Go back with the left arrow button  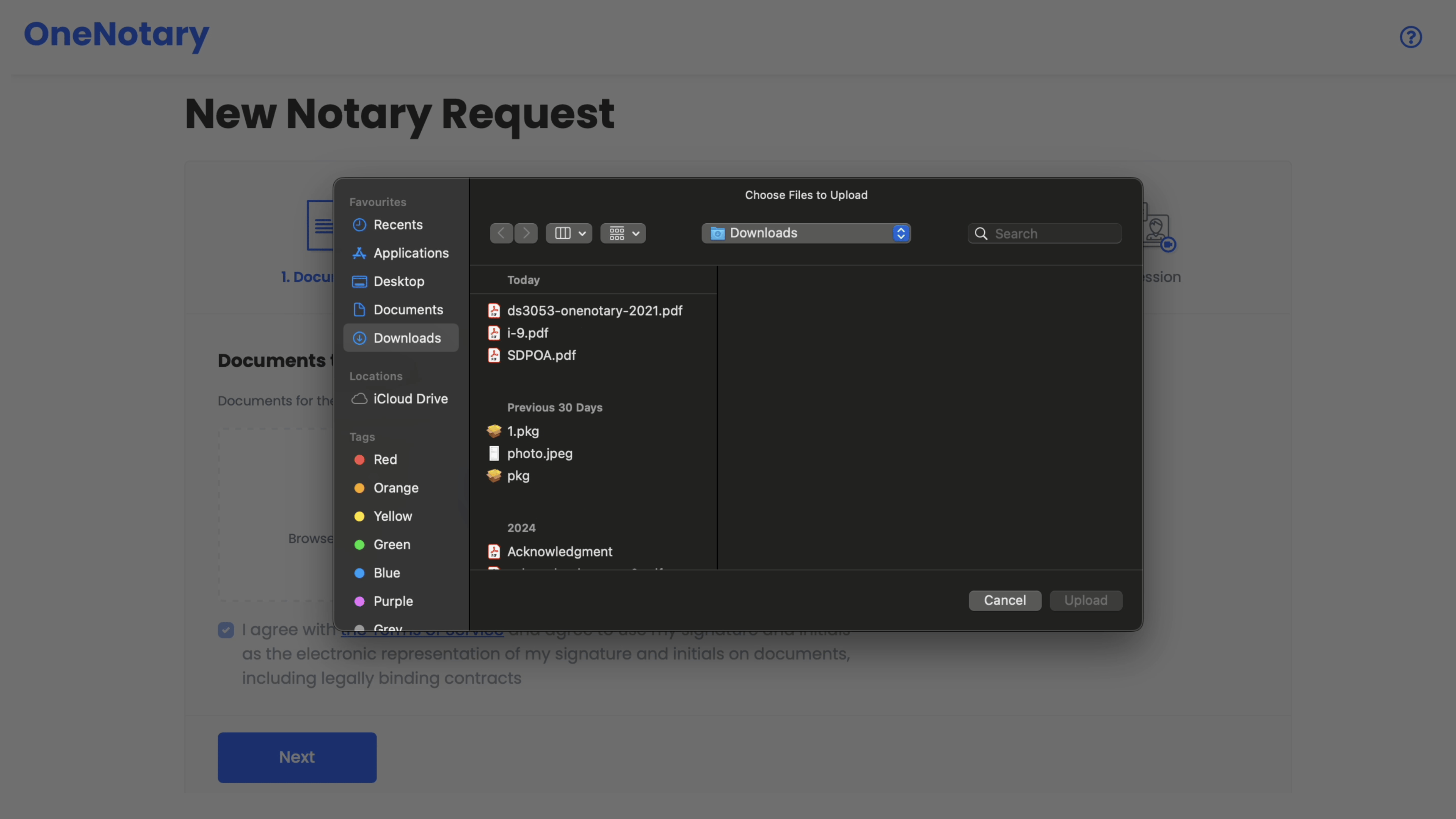click(x=501, y=234)
